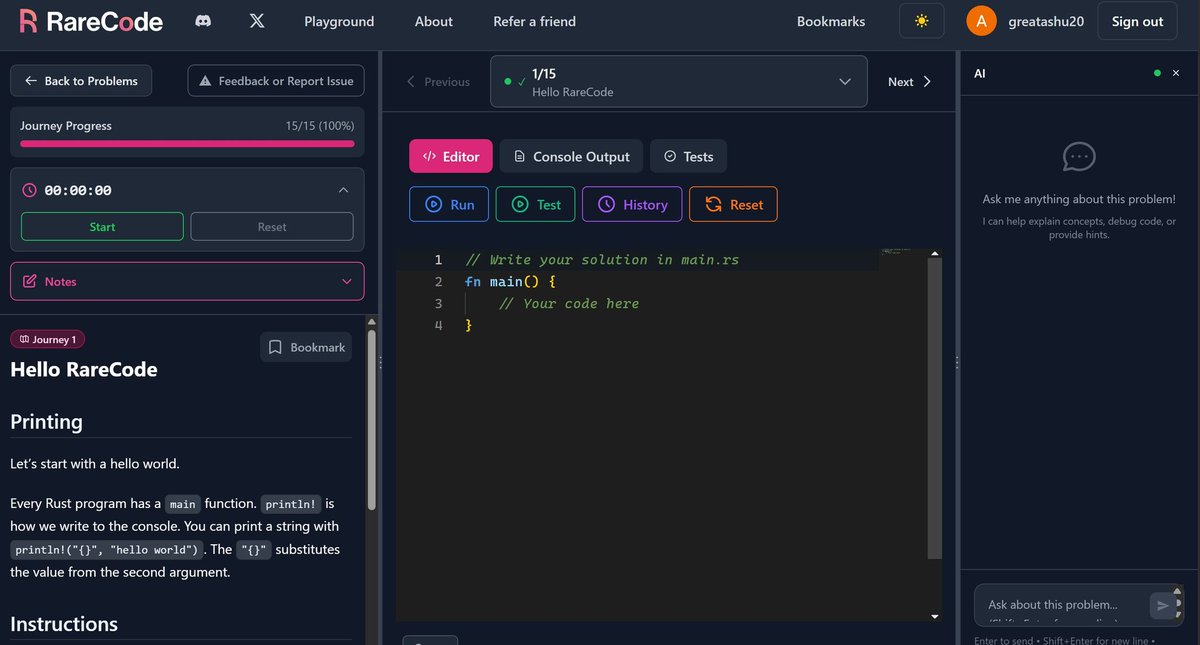1200x645 pixels.
Task: Open greatashu20 username profile
Action: pyautogui.click(x=1044, y=21)
